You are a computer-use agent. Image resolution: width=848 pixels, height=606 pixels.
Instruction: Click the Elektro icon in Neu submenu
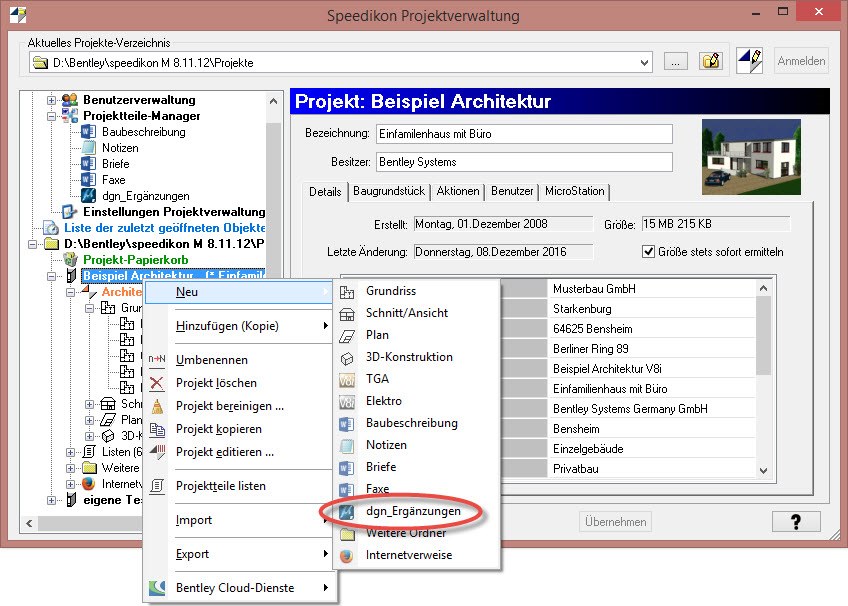pos(347,402)
